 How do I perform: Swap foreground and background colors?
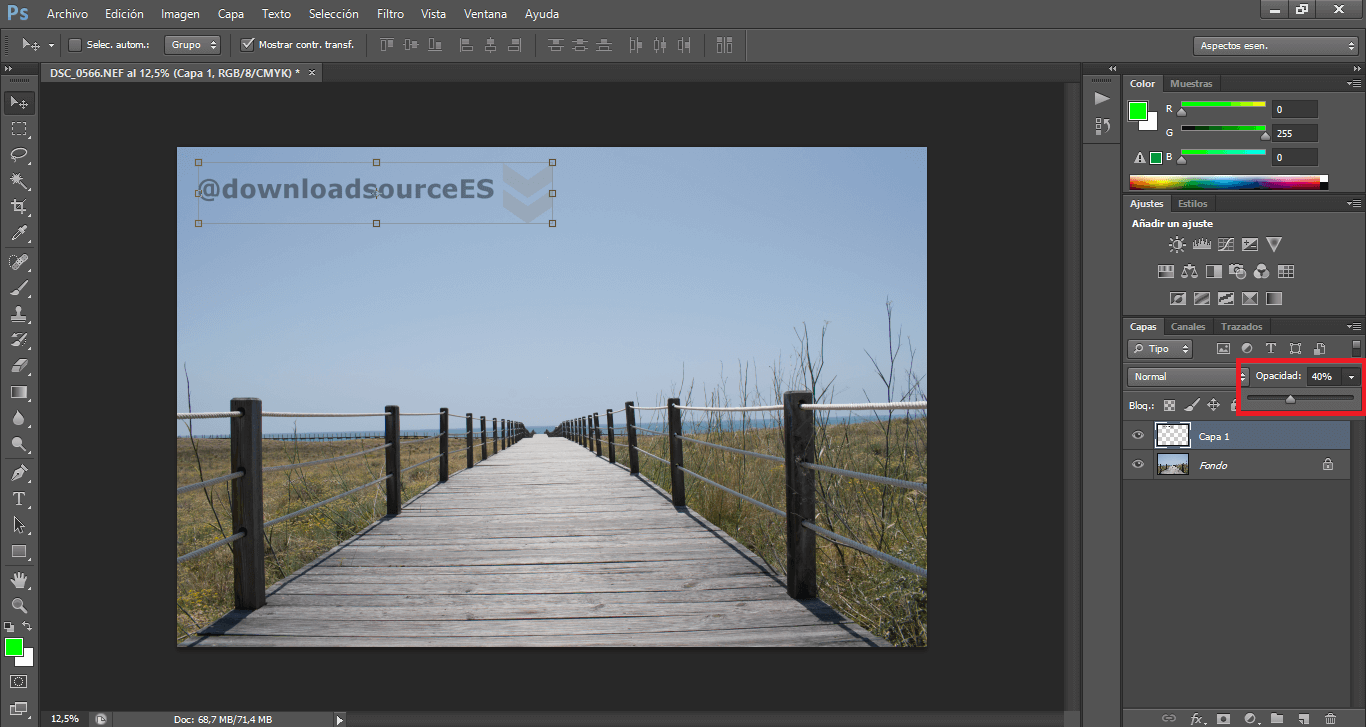click(28, 627)
